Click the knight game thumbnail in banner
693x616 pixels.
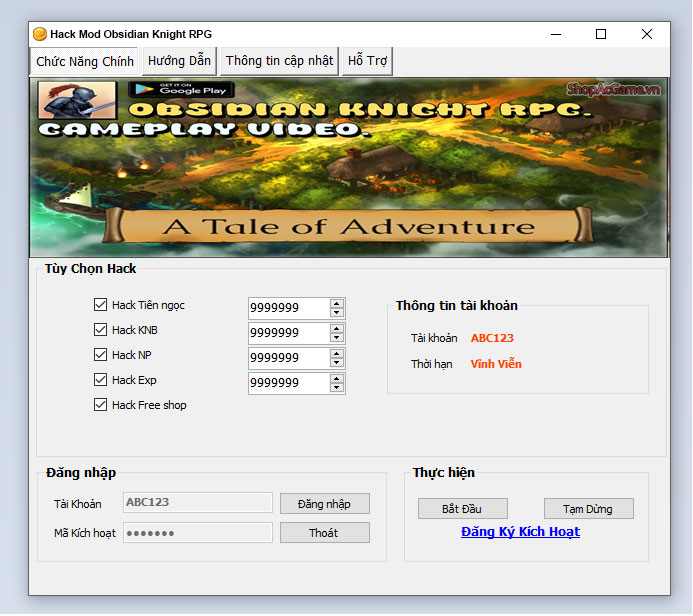77,100
